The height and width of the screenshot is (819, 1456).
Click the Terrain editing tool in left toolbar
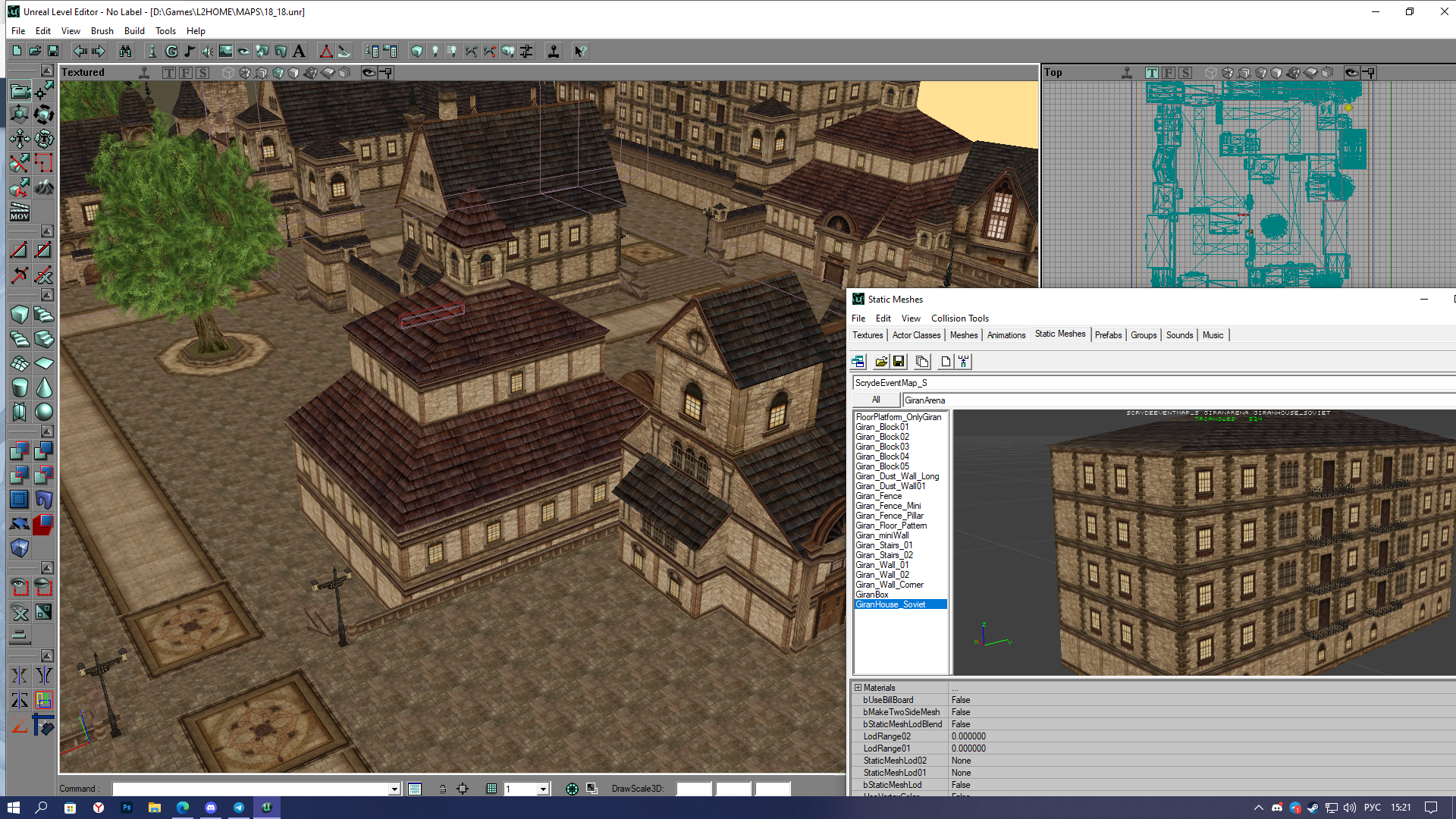tap(44, 187)
